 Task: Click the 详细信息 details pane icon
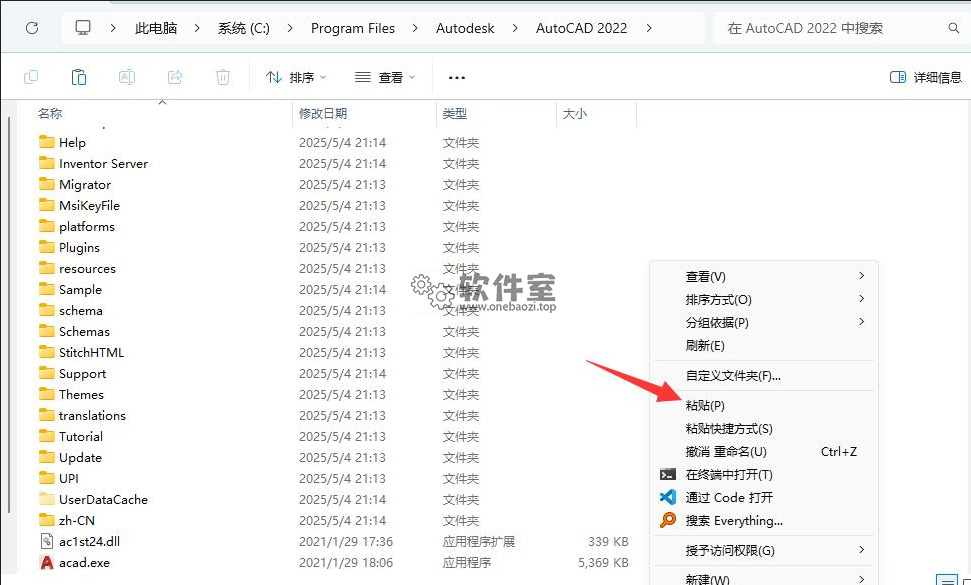tap(898, 77)
